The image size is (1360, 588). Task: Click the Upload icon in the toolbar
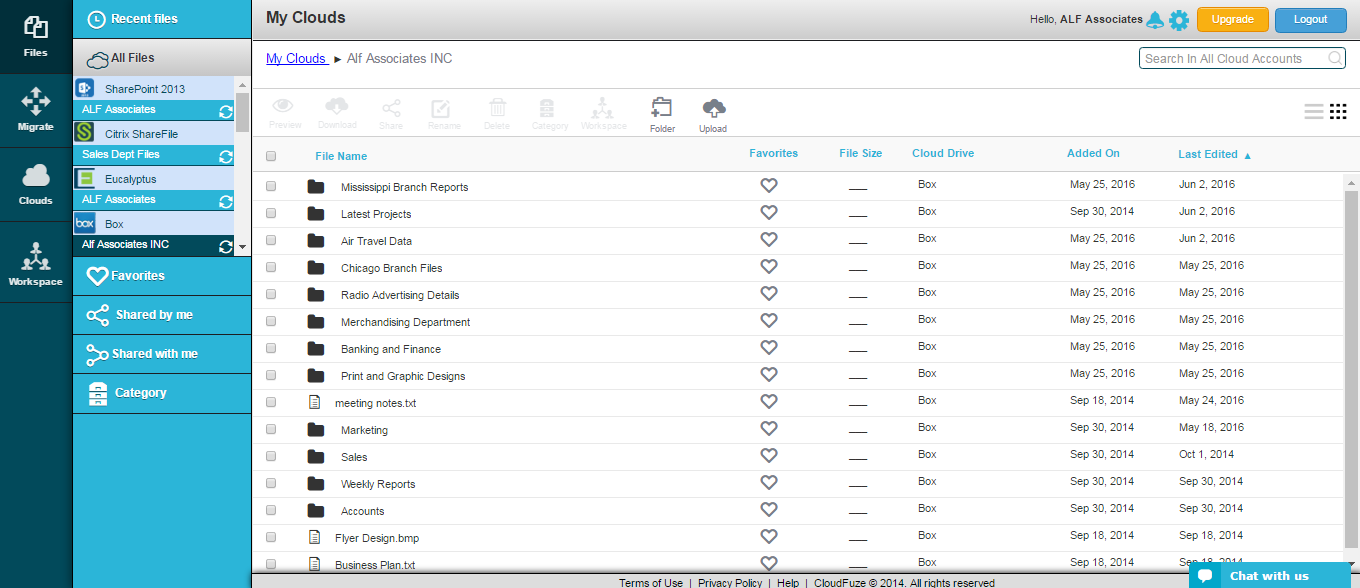coord(713,112)
